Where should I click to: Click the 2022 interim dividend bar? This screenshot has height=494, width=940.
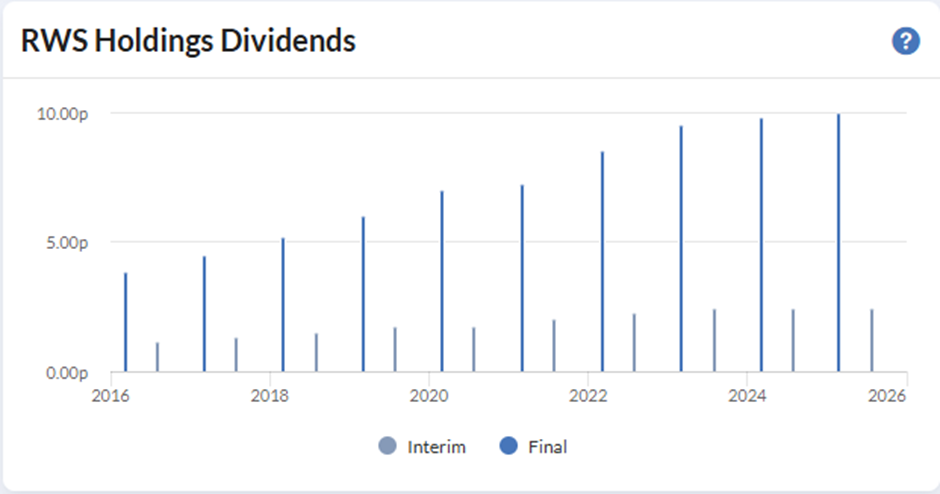pyautogui.click(x=634, y=343)
